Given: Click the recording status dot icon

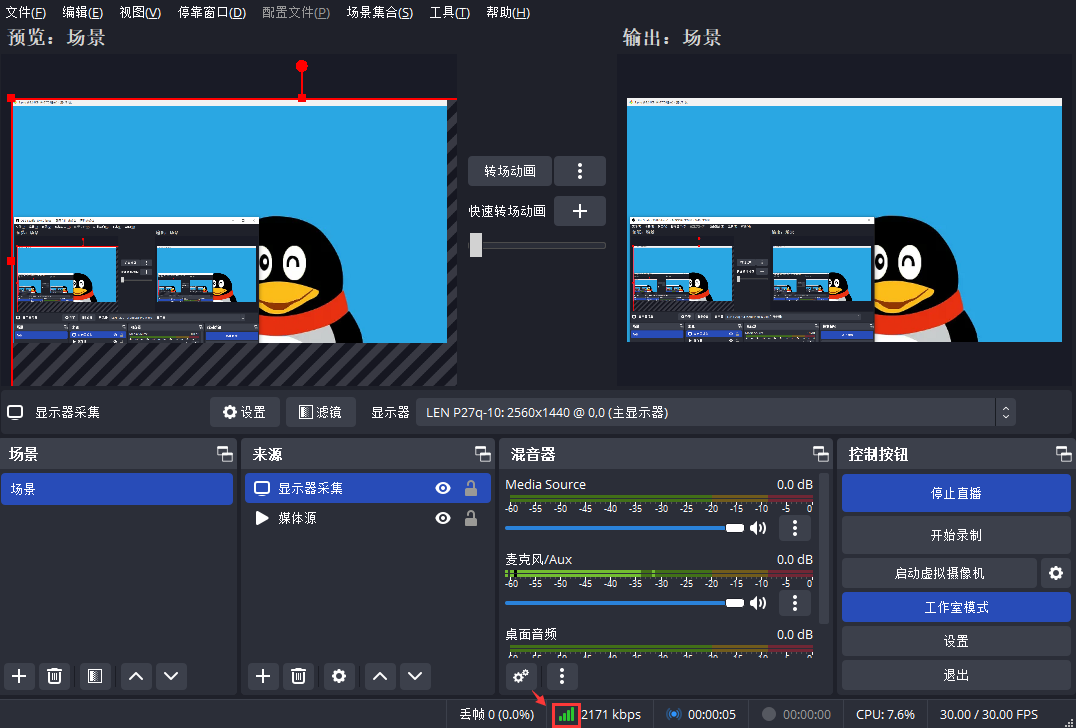Looking at the screenshot, I should [769, 714].
